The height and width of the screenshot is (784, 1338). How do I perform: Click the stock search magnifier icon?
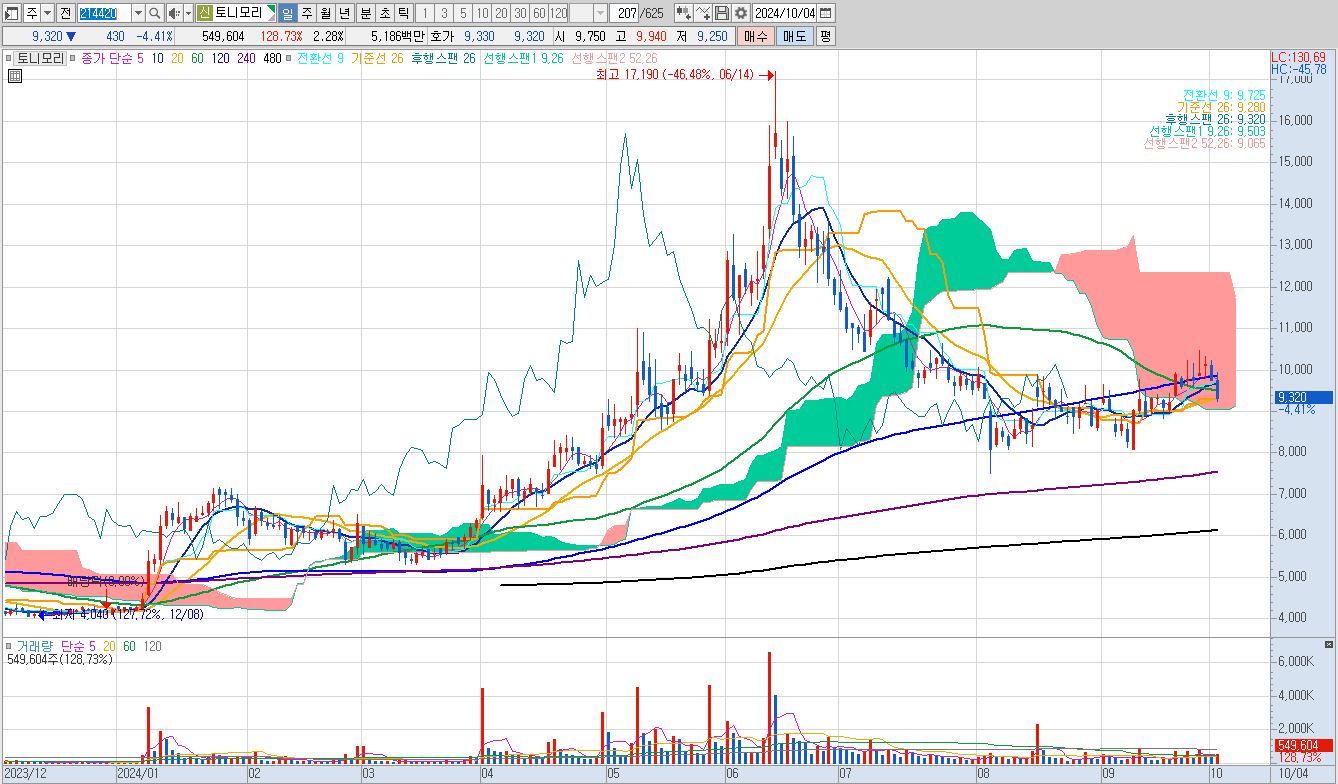(156, 13)
